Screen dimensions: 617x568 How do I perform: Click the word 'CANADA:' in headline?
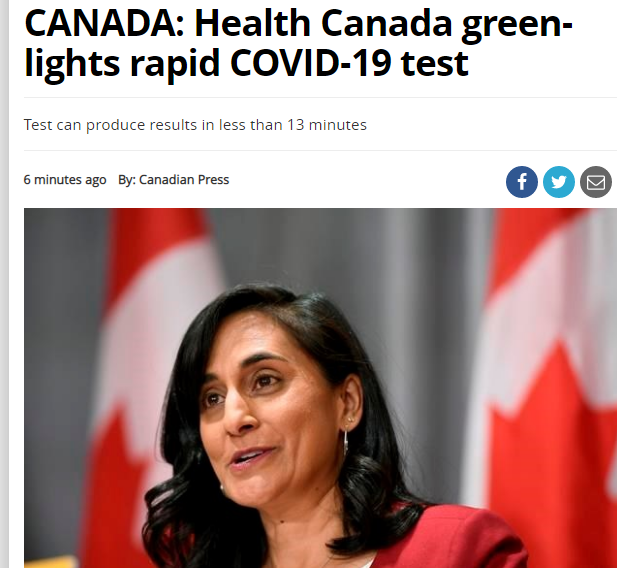pos(104,24)
